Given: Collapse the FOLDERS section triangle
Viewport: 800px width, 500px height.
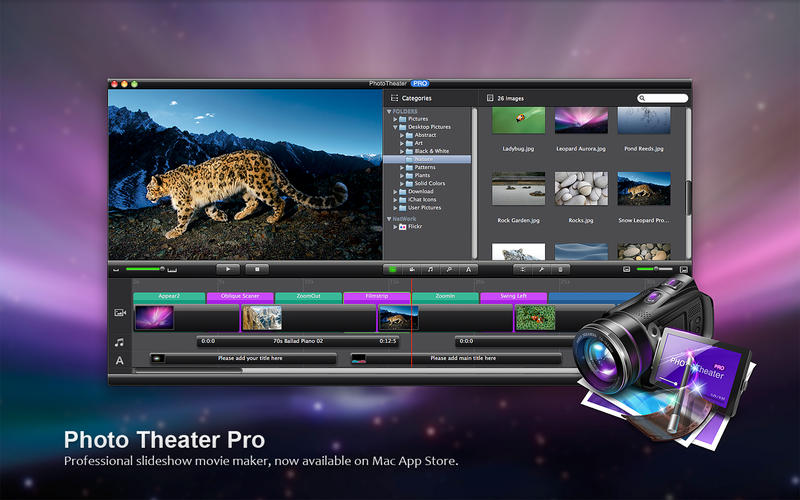Looking at the screenshot, I should (x=389, y=111).
